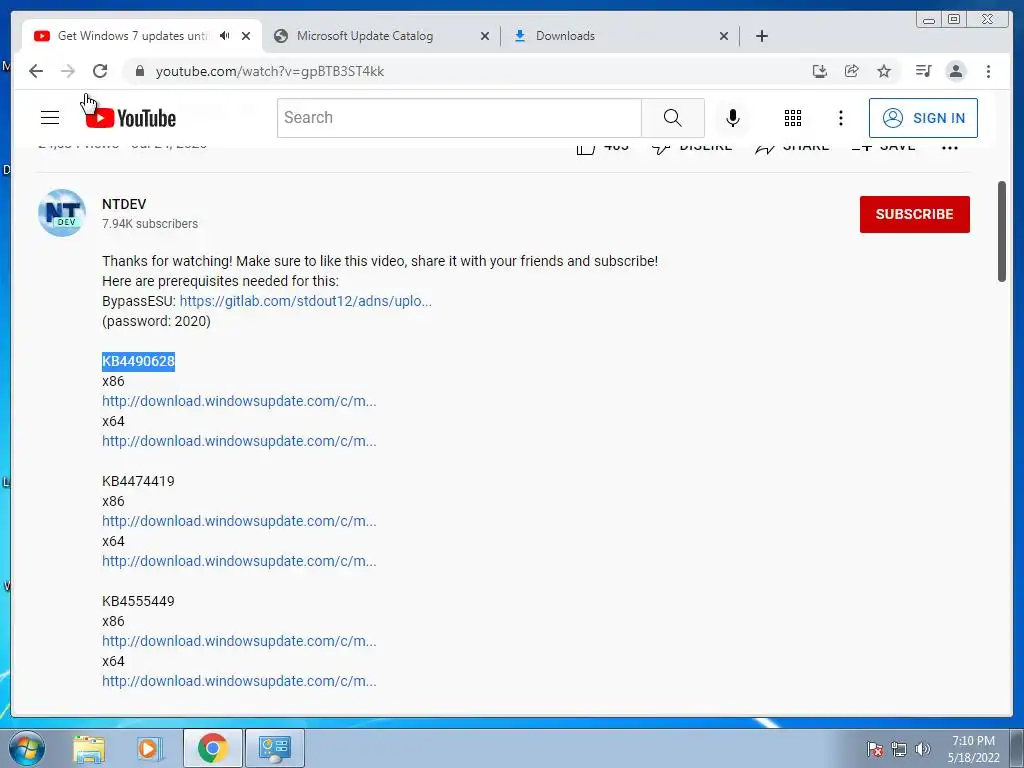This screenshot has height=768, width=1024.
Task: Open the KB4555449 x64 download link
Action: 239,681
